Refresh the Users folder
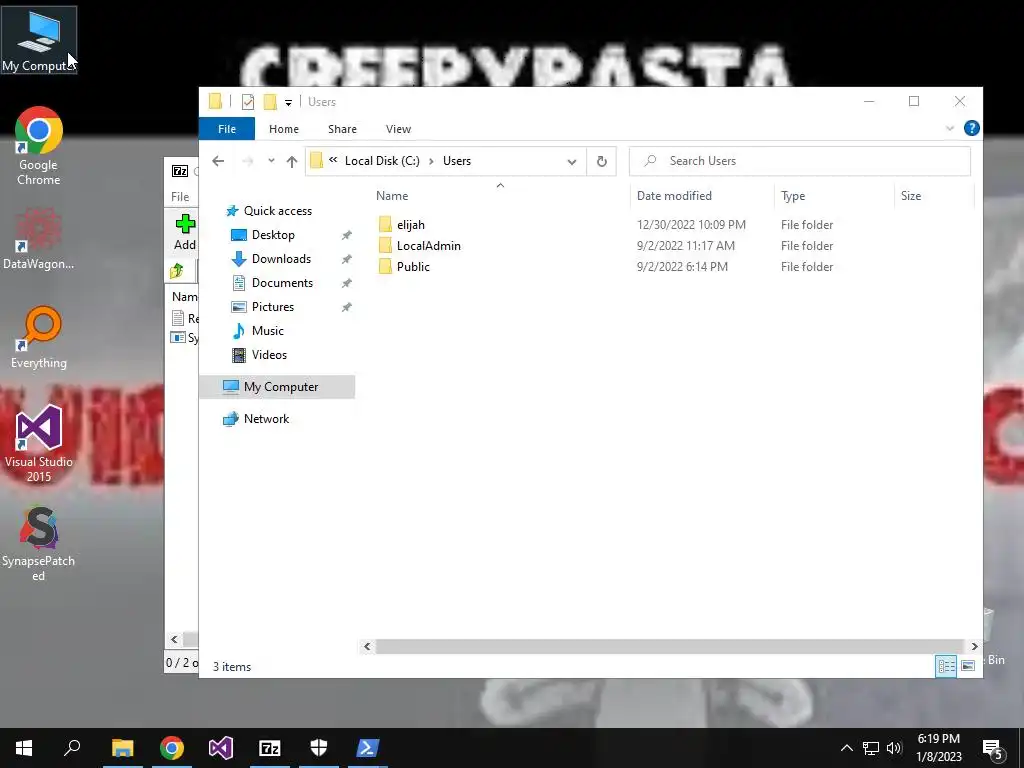1024x768 pixels. click(x=601, y=161)
